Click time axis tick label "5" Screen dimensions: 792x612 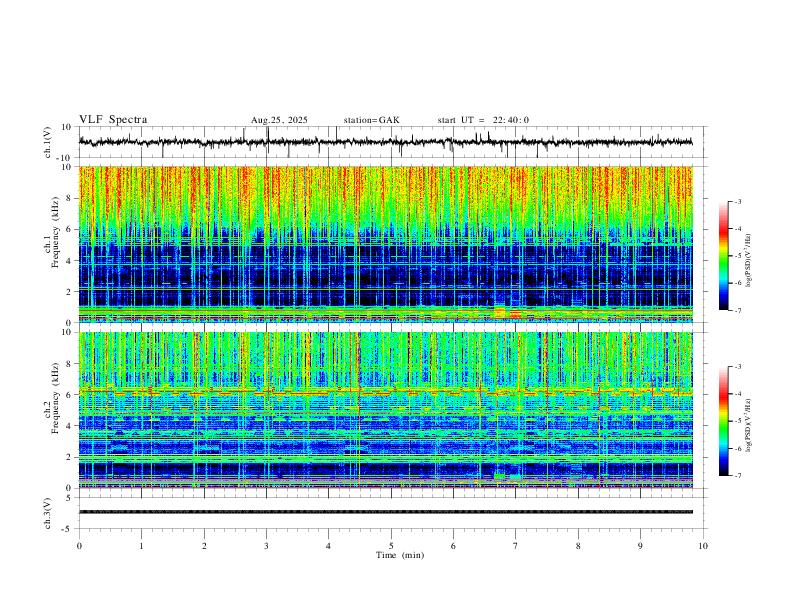[x=391, y=546]
